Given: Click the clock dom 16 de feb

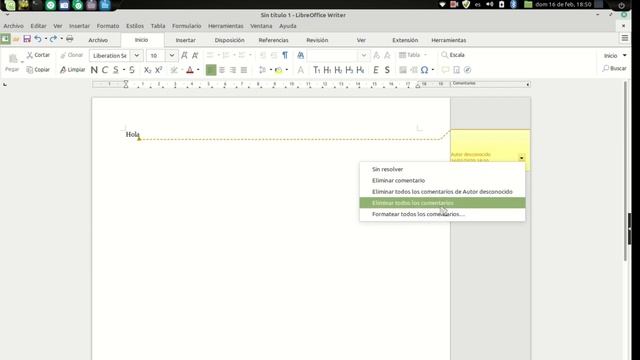Looking at the screenshot, I should click(x=563, y=4).
